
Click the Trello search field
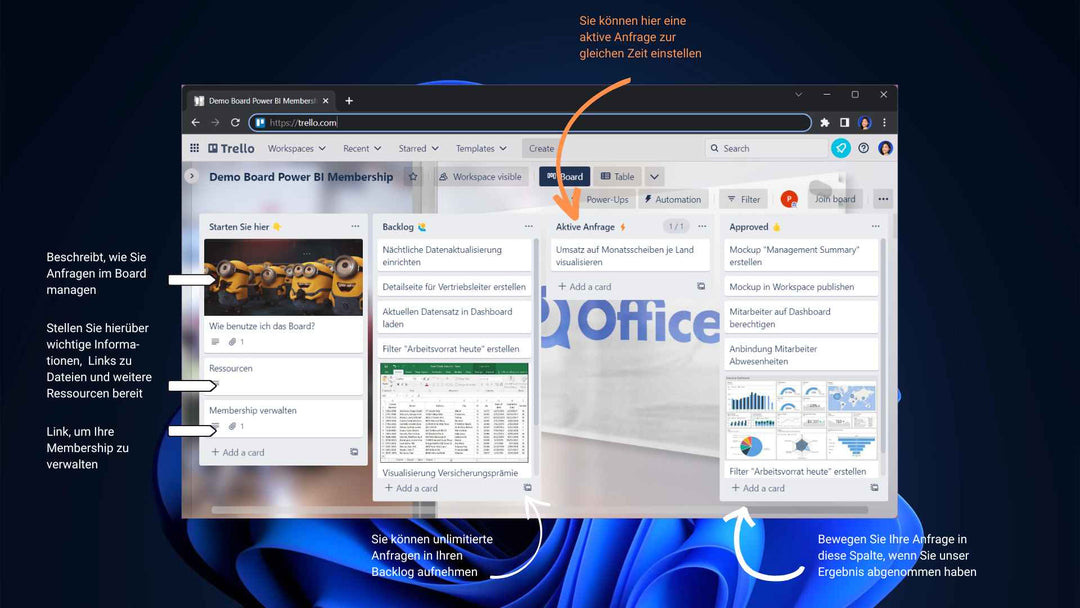[765, 148]
